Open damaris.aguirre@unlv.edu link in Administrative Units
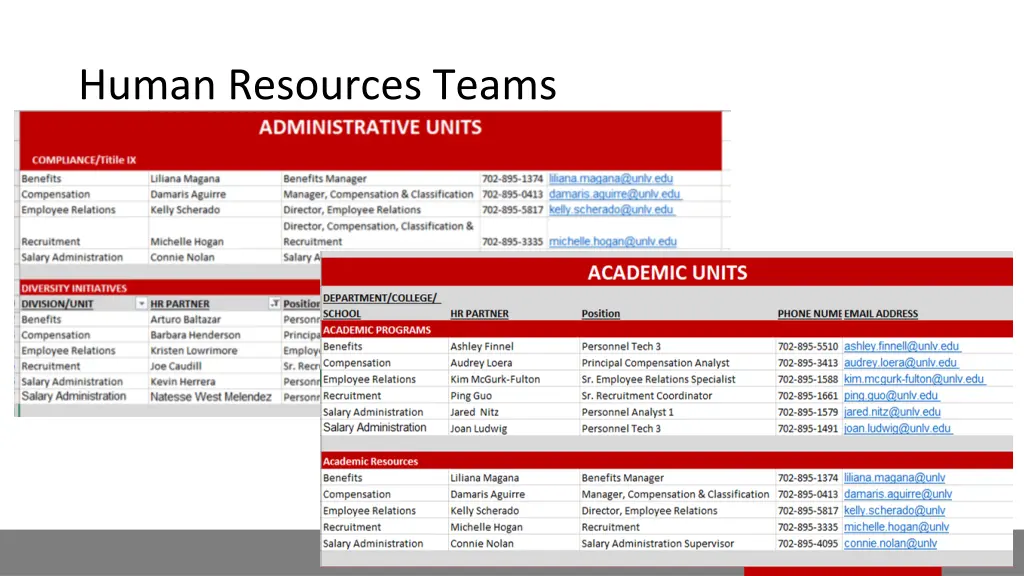The image size is (1024, 576). 615,194
